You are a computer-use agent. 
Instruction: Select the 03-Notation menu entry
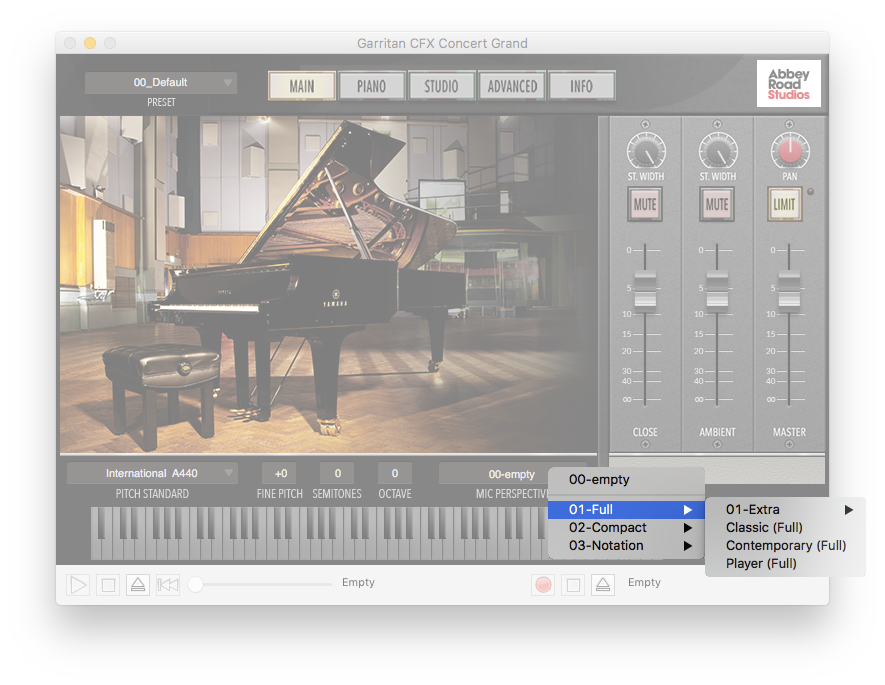pyautogui.click(x=626, y=546)
